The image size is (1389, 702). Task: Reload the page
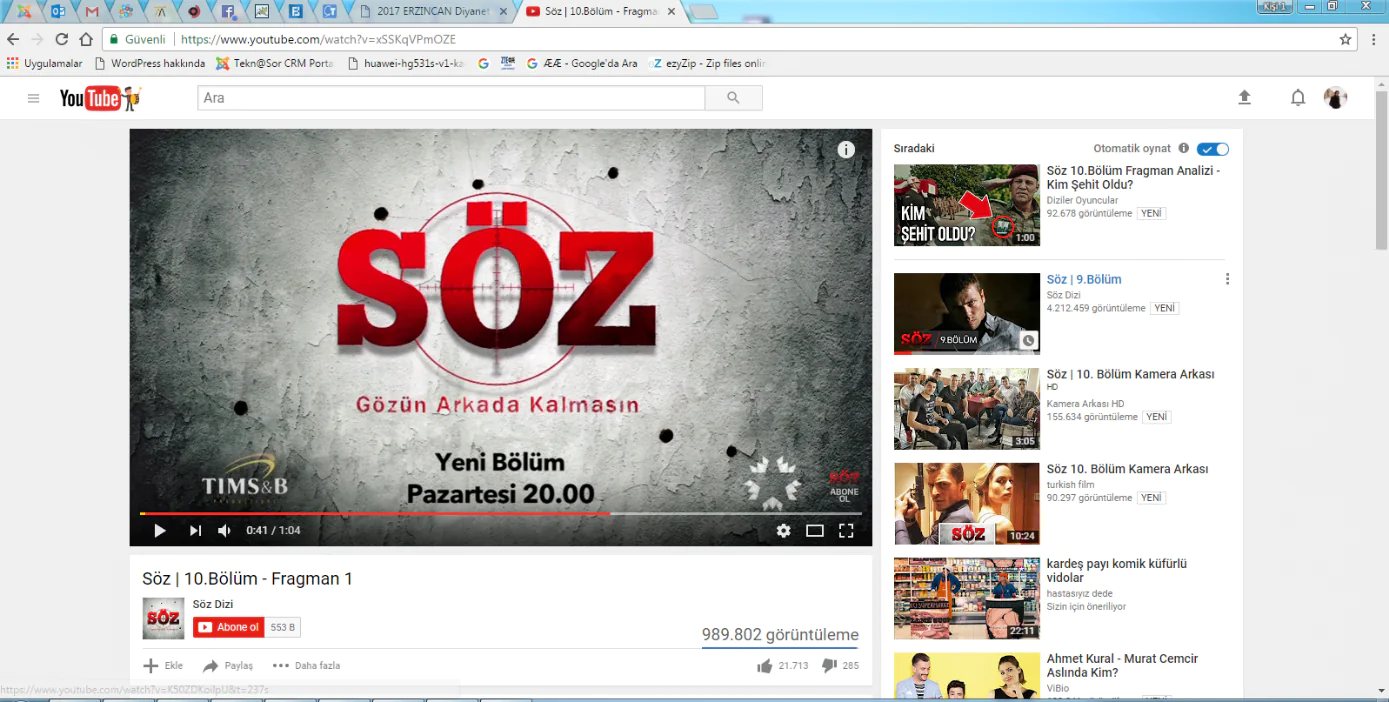tap(62, 39)
